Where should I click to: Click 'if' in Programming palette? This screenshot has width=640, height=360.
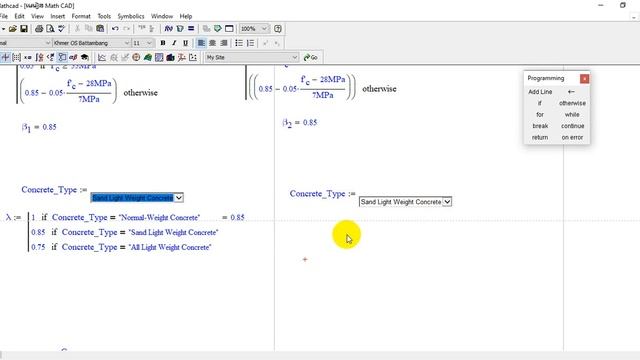540,103
